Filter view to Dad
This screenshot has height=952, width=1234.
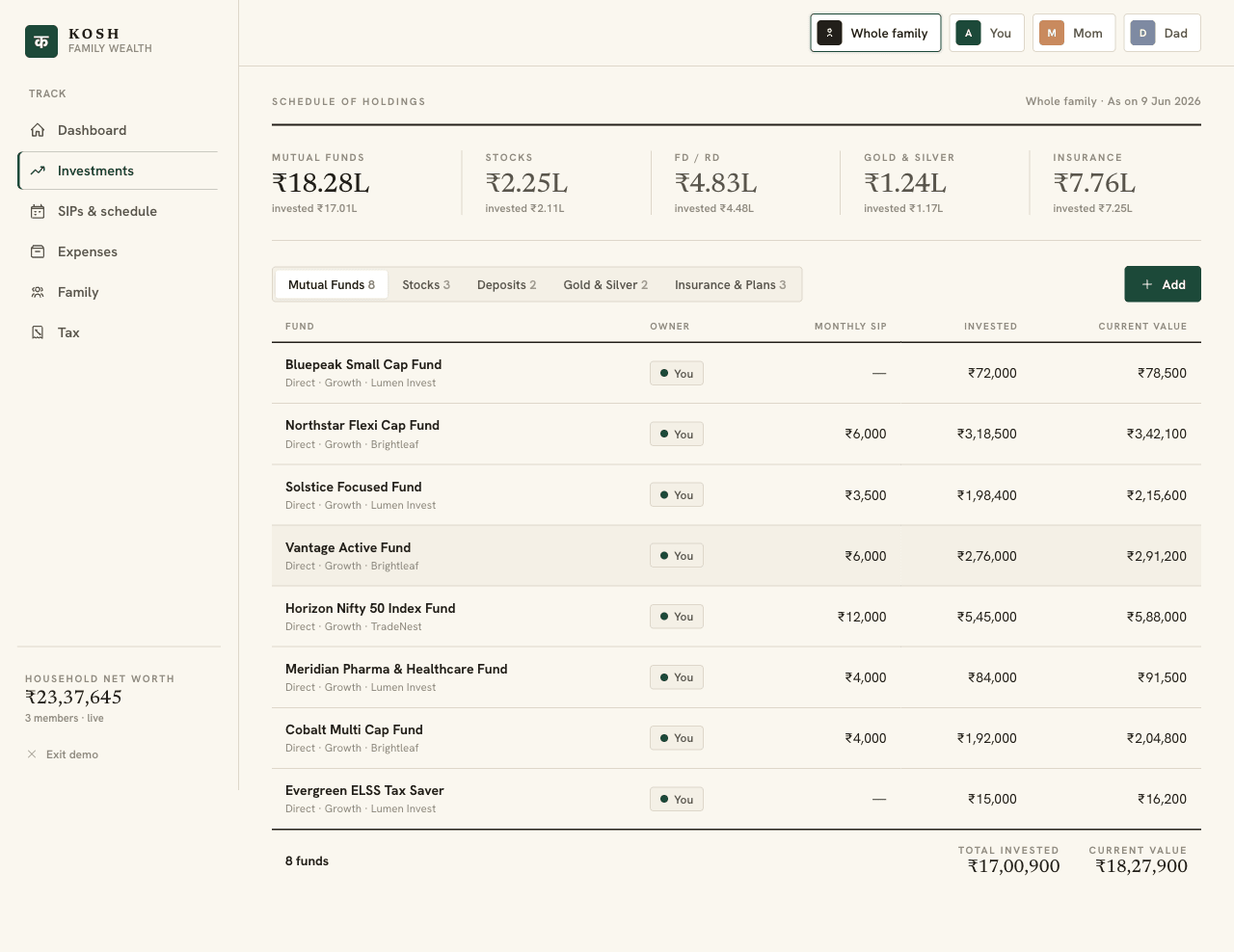click(1163, 33)
